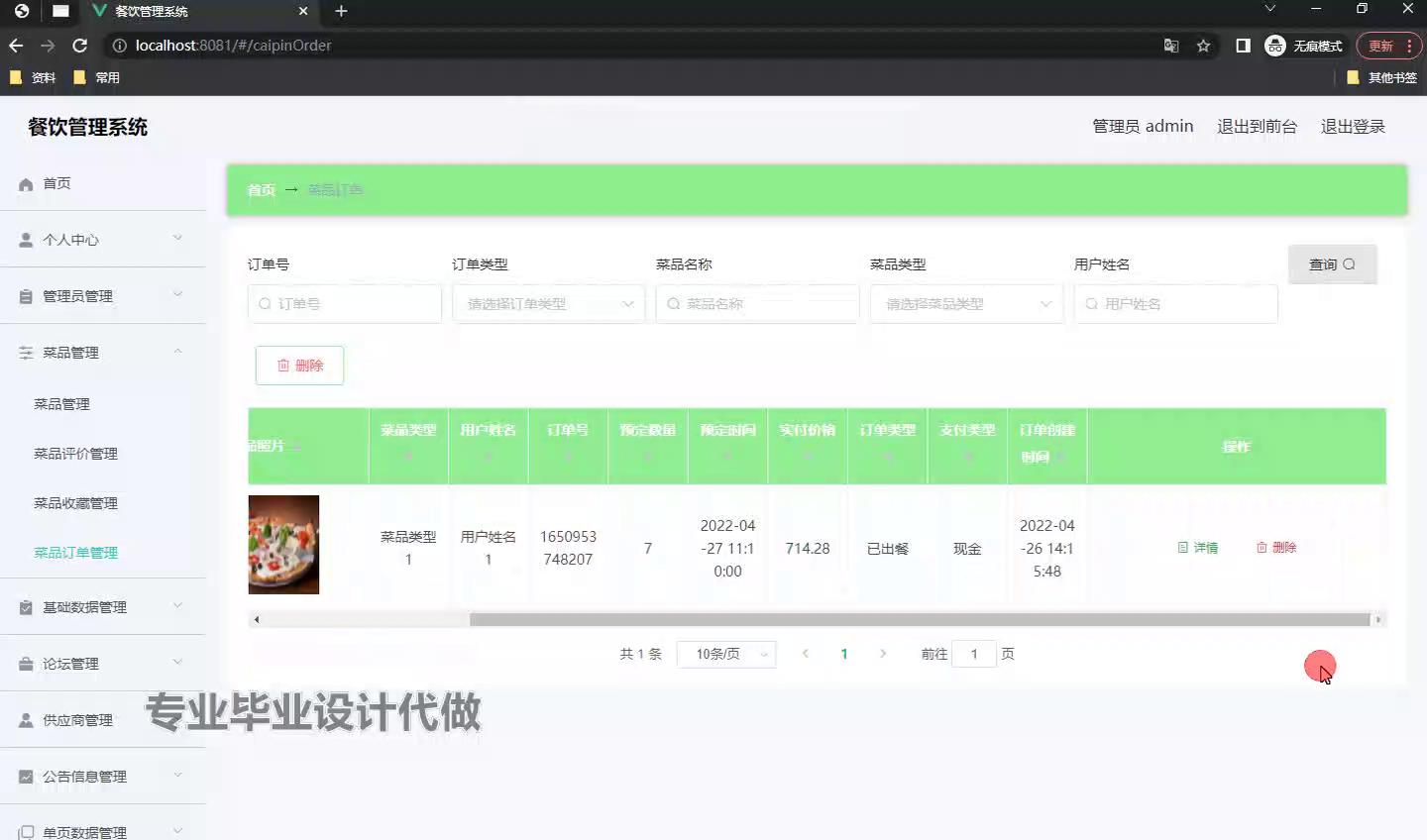
Task: Focus the 菜品名称 search input
Action: tap(757, 304)
